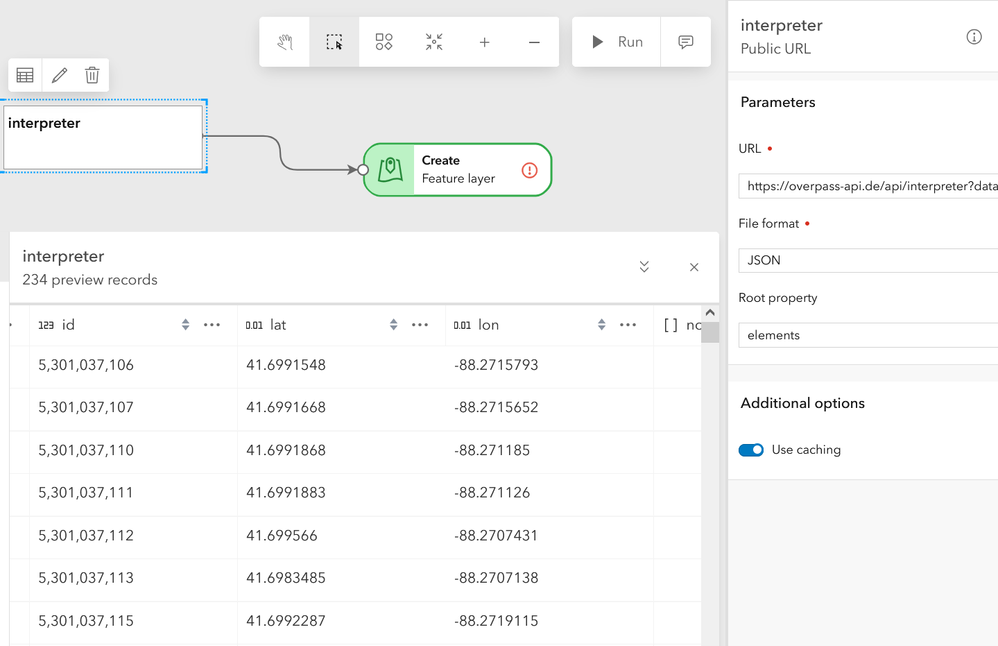Show info for interpreter Public URL

coord(974,37)
